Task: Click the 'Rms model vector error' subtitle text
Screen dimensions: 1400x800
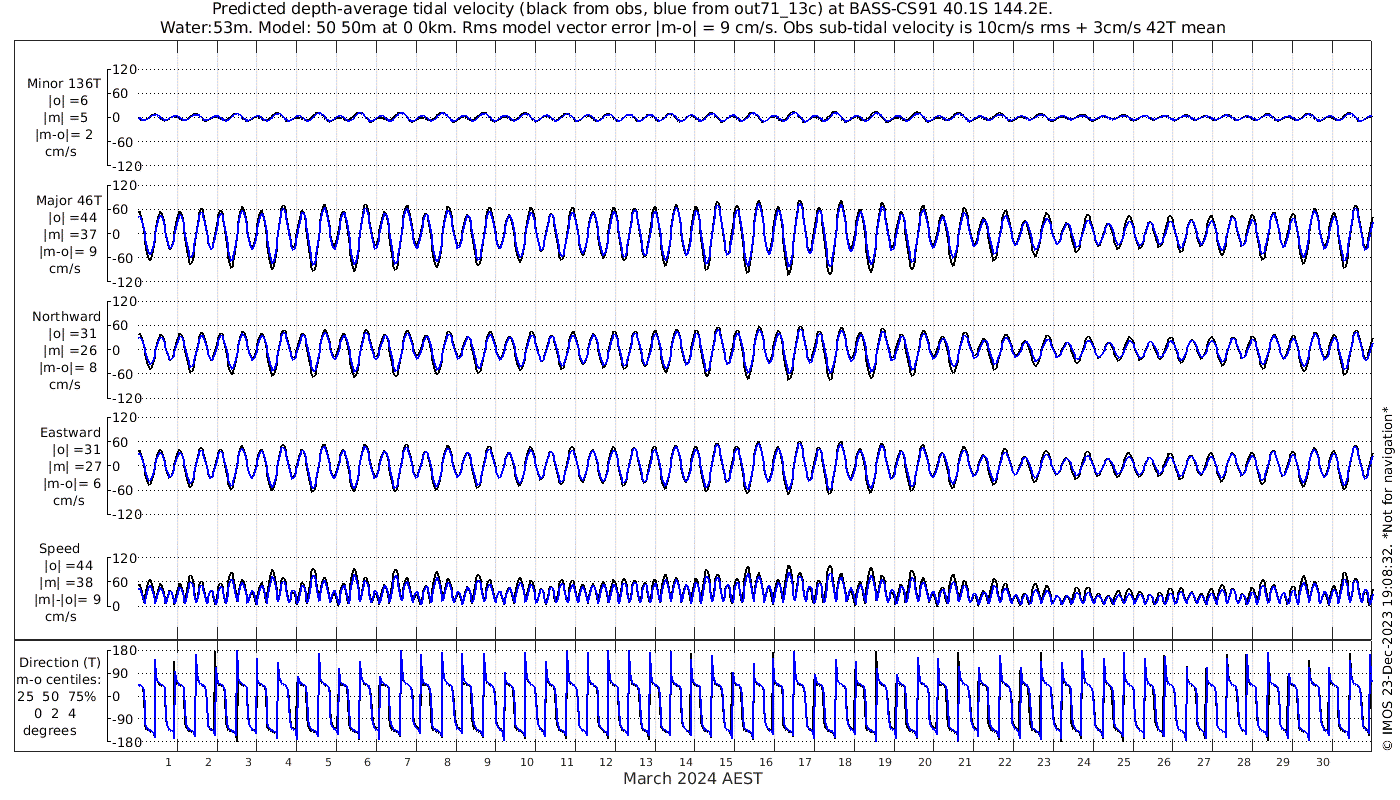Action: click(692, 27)
